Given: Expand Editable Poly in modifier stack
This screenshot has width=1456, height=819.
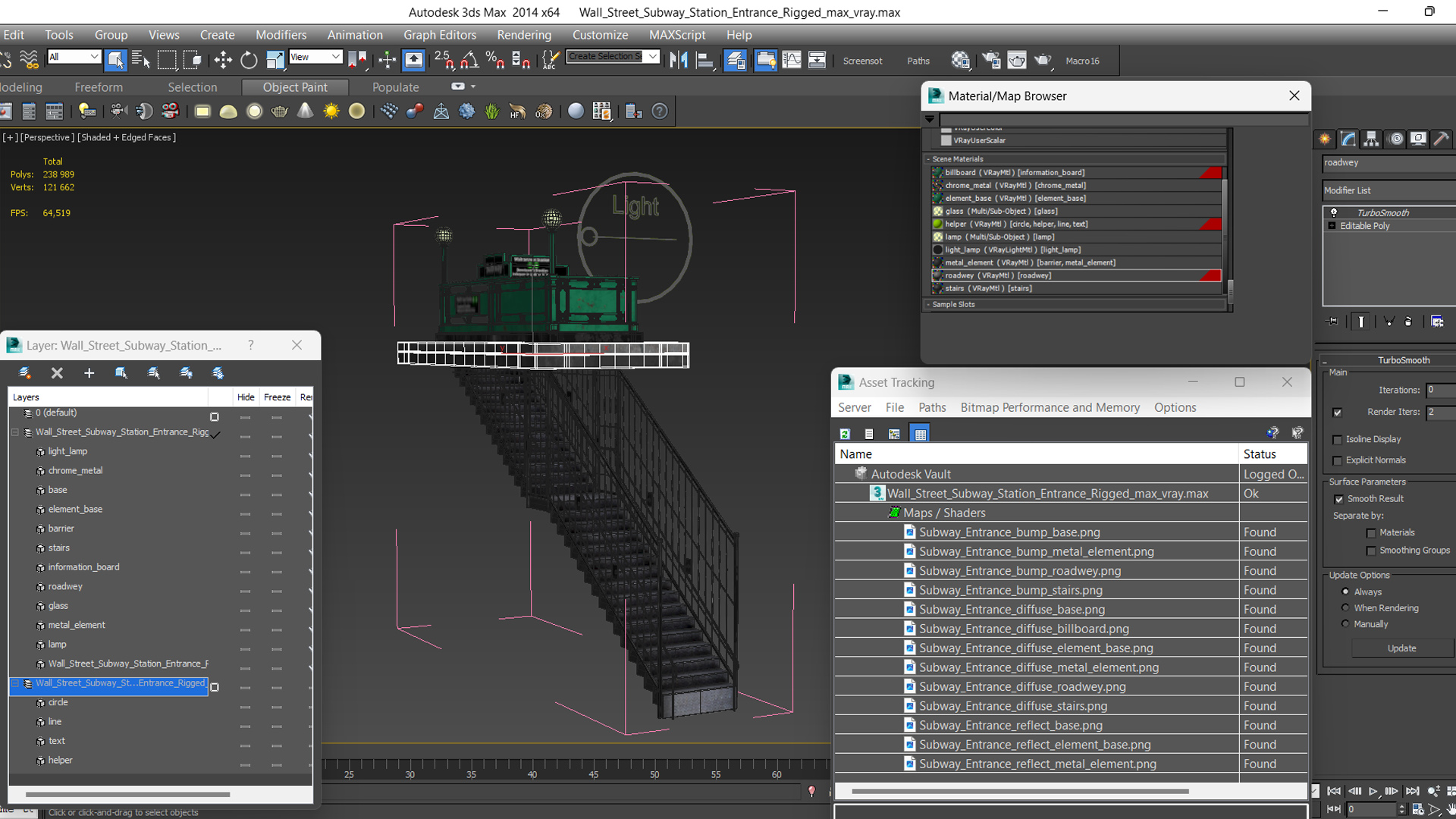Looking at the screenshot, I should point(1332,226).
